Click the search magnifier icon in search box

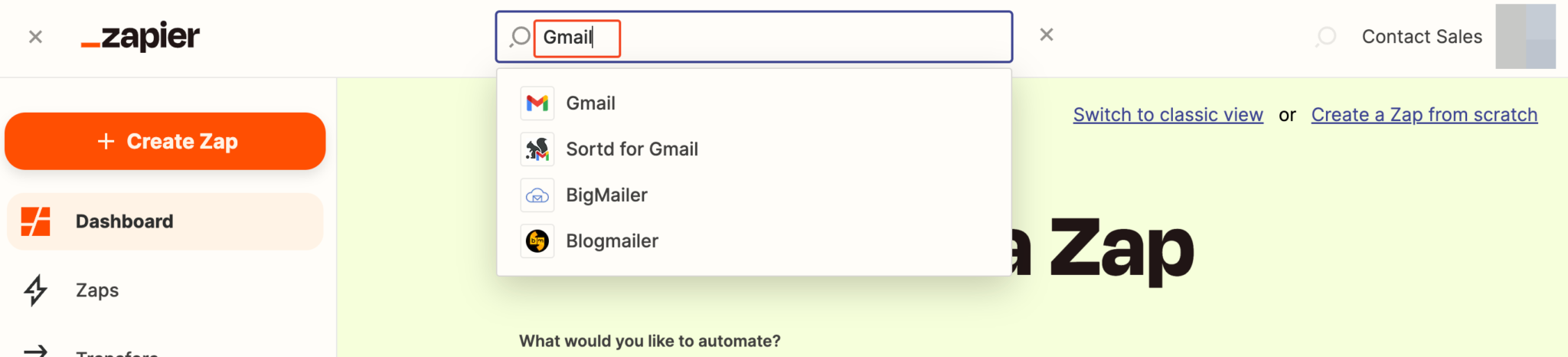pyautogui.click(x=521, y=37)
